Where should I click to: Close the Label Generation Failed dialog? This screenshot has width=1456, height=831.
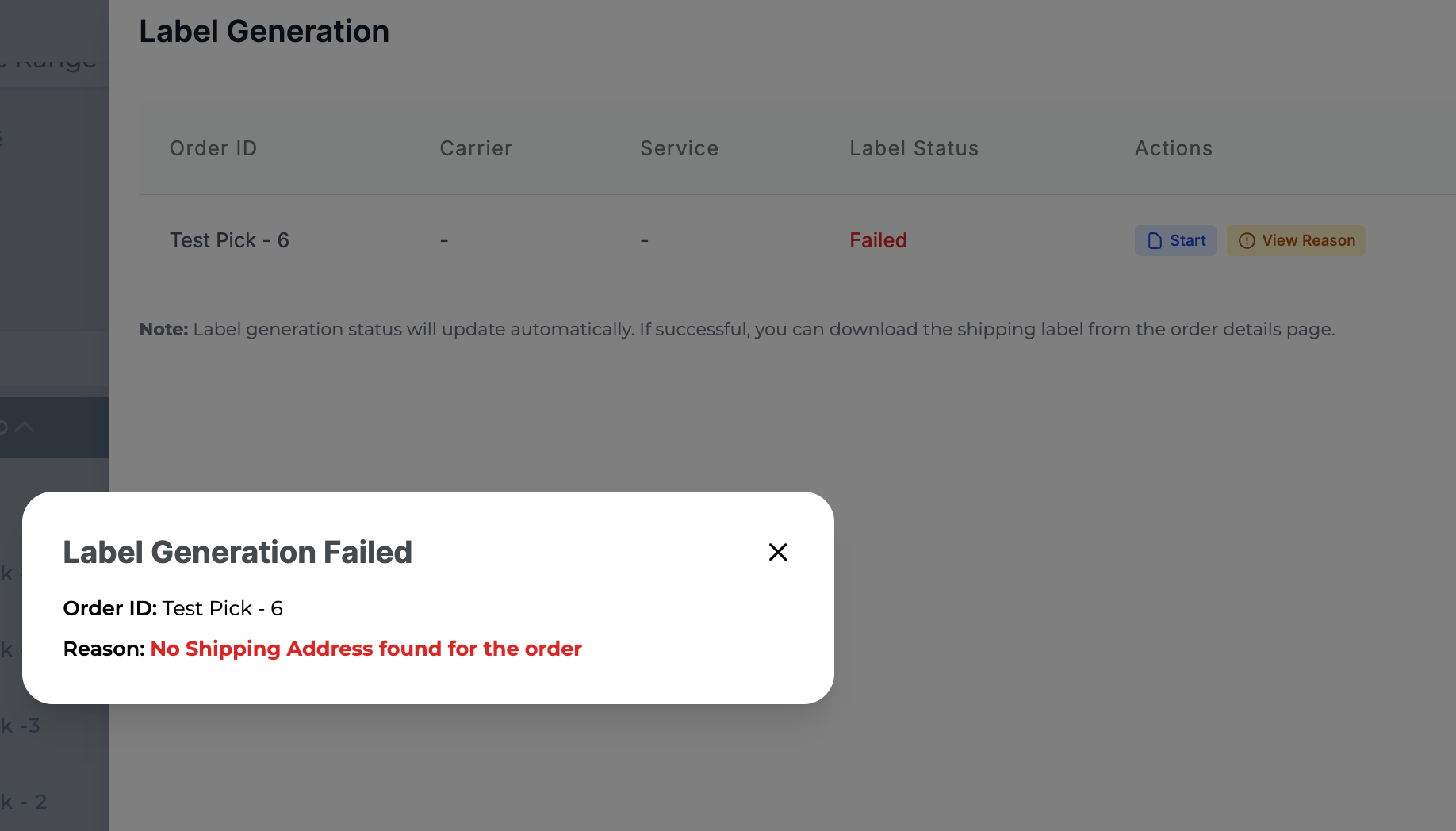coord(778,552)
